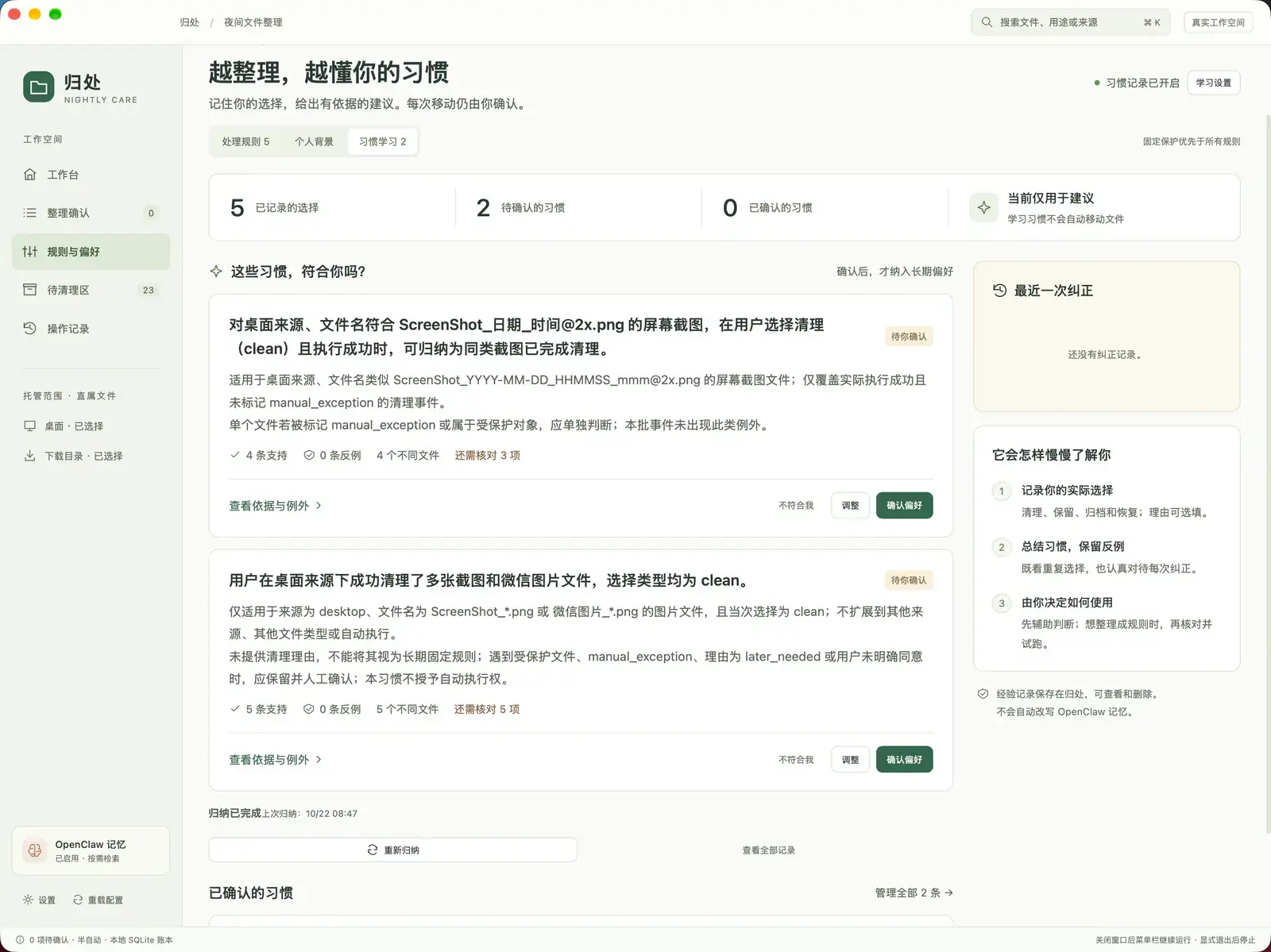This screenshot has height=952, width=1271.
Task: Expand 查看依据与例外 on first habit card
Action: point(275,506)
